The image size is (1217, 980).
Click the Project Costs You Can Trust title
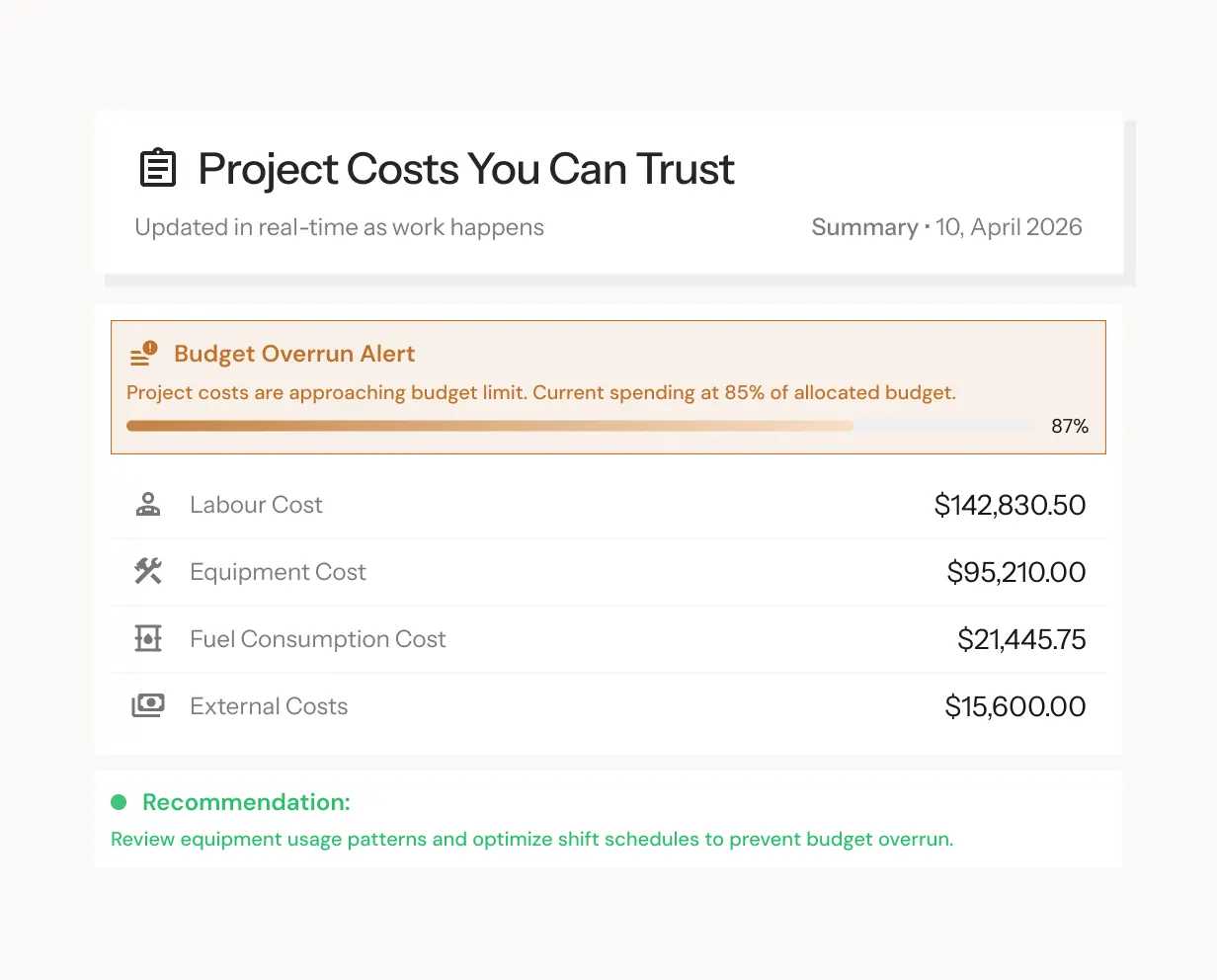click(x=466, y=169)
